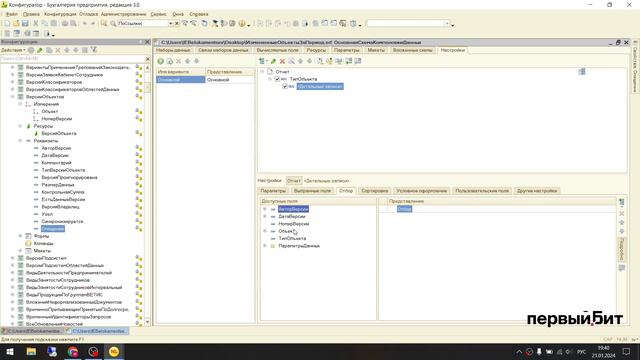Click the red X delete icon in structure toolbar

(282, 61)
